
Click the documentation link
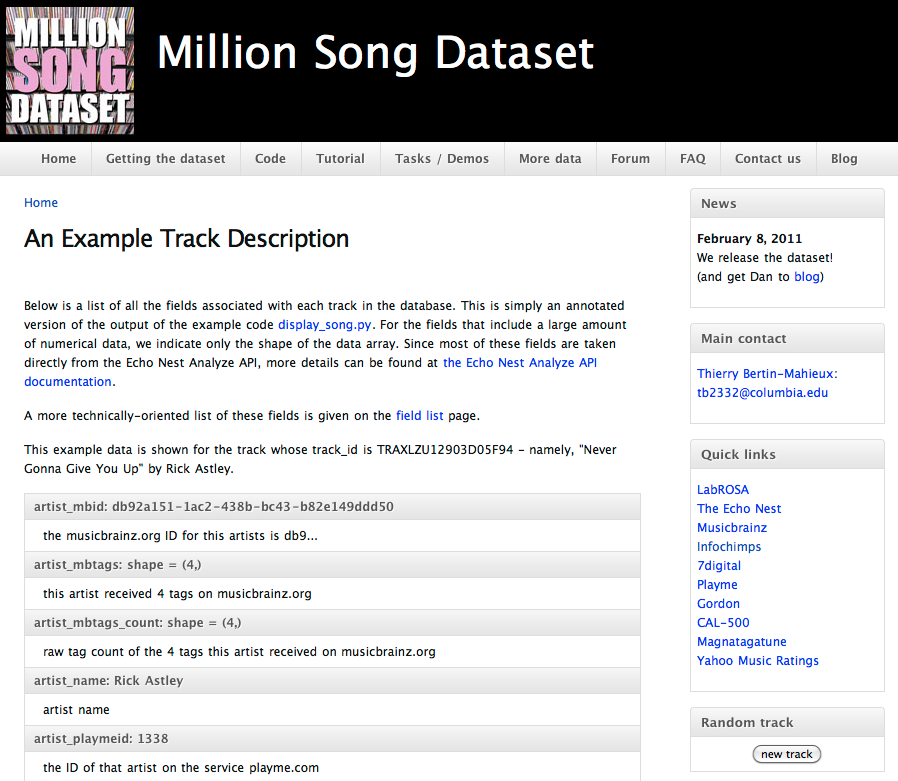[68, 381]
